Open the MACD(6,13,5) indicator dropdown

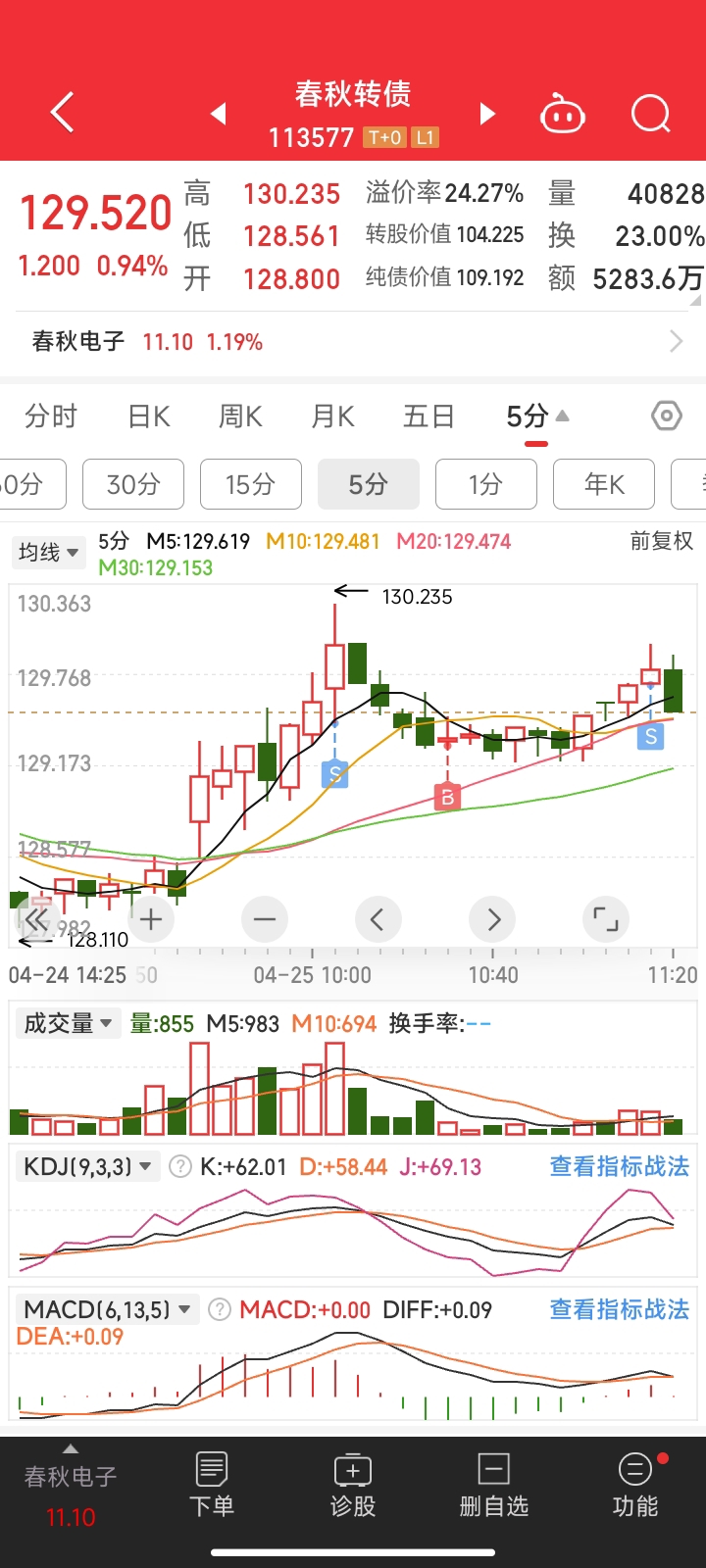(x=108, y=1309)
